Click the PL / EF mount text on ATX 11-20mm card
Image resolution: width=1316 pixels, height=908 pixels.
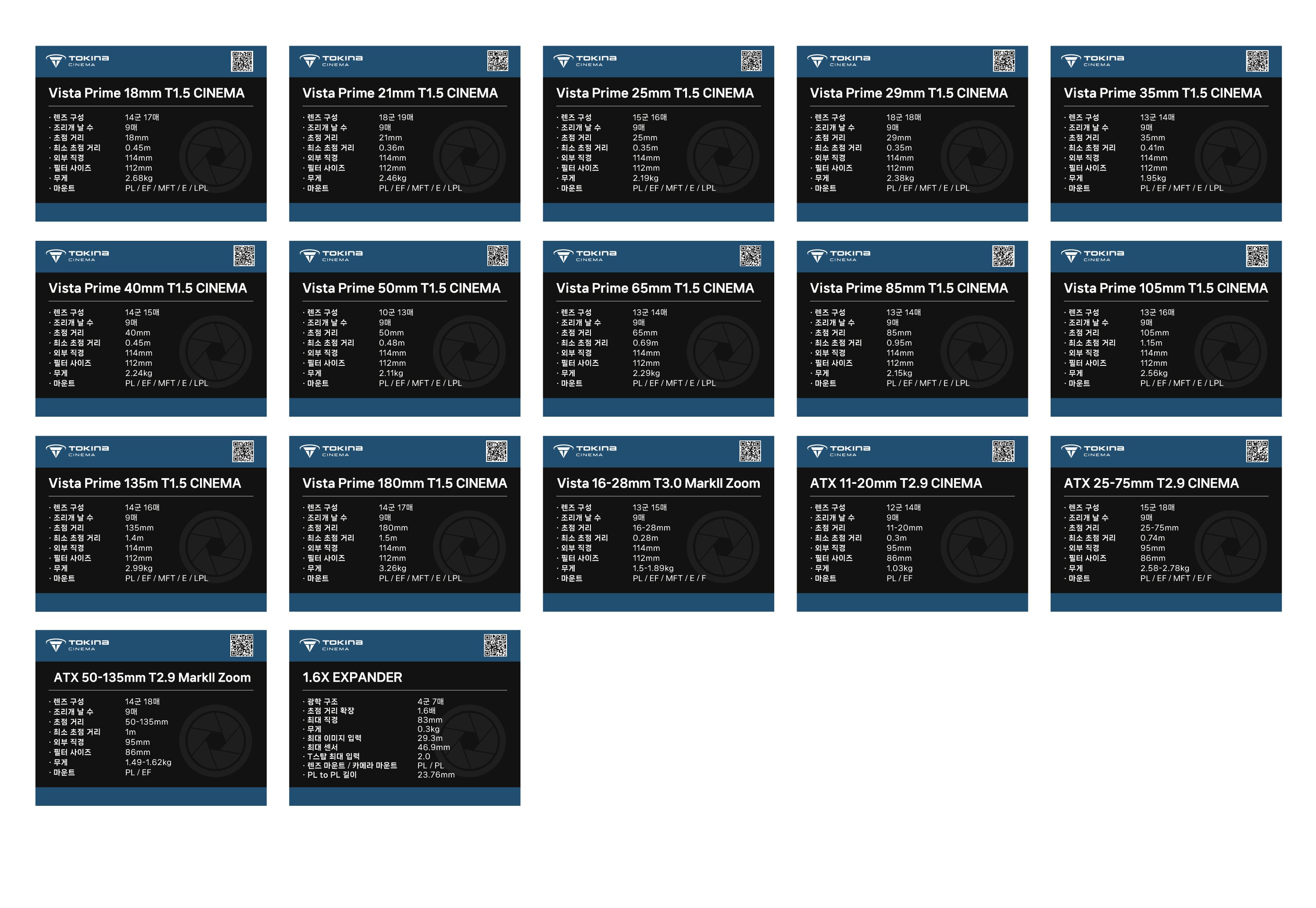tap(900, 578)
